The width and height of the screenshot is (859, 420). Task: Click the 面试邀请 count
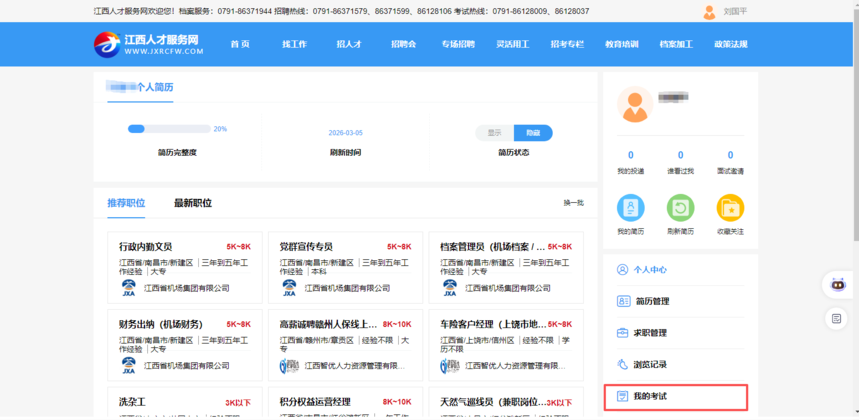[x=730, y=155]
